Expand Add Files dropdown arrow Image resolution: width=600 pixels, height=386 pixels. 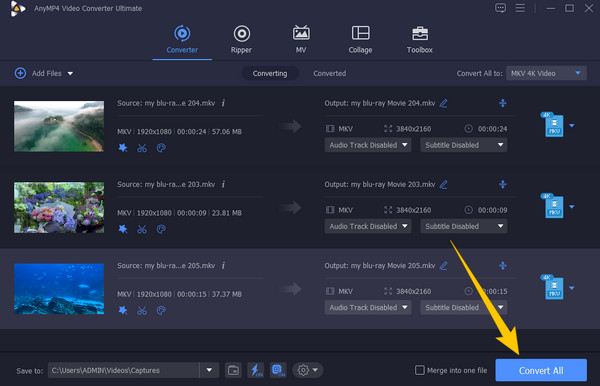70,73
